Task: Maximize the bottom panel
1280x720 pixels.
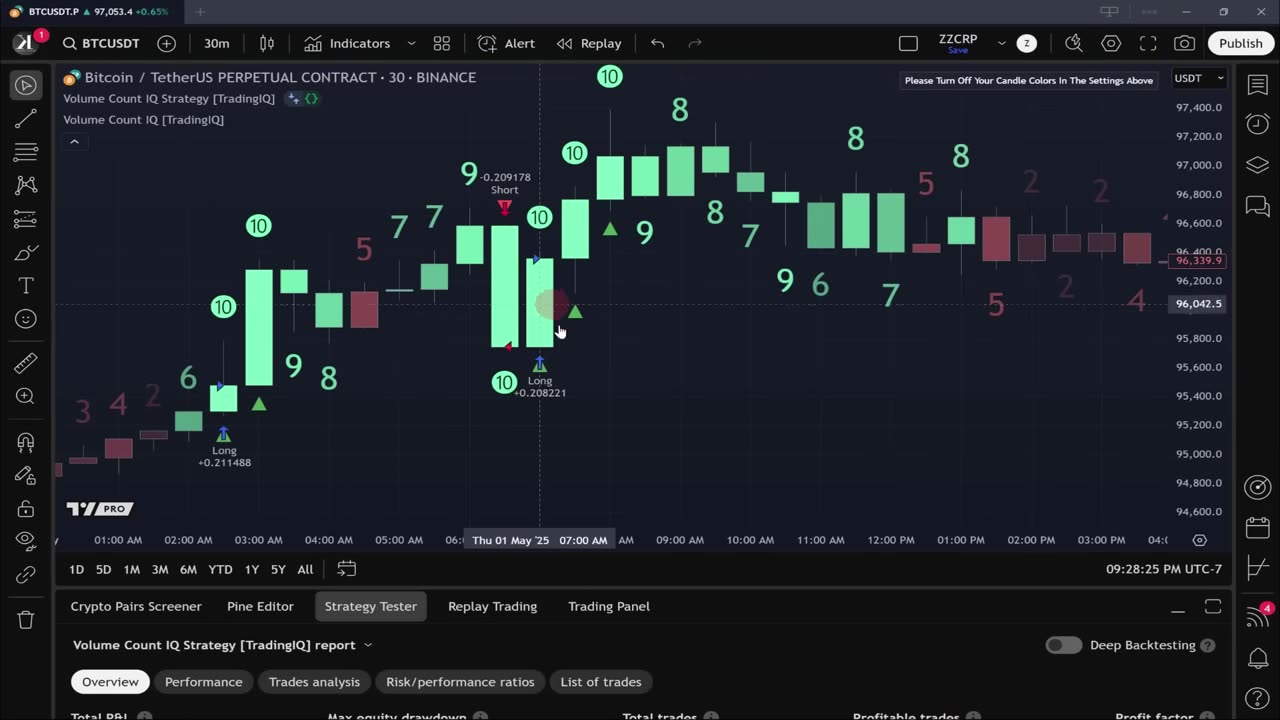Action: [x=1213, y=607]
